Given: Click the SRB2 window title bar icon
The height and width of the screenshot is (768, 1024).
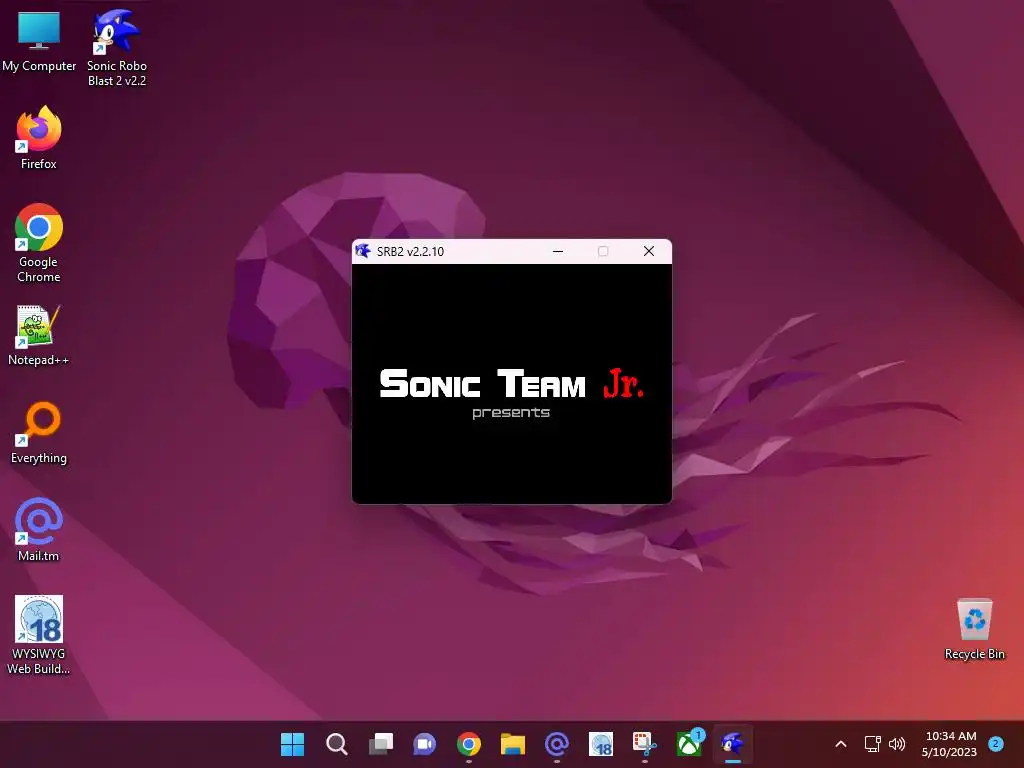Looking at the screenshot, I should tap(363, 251).
